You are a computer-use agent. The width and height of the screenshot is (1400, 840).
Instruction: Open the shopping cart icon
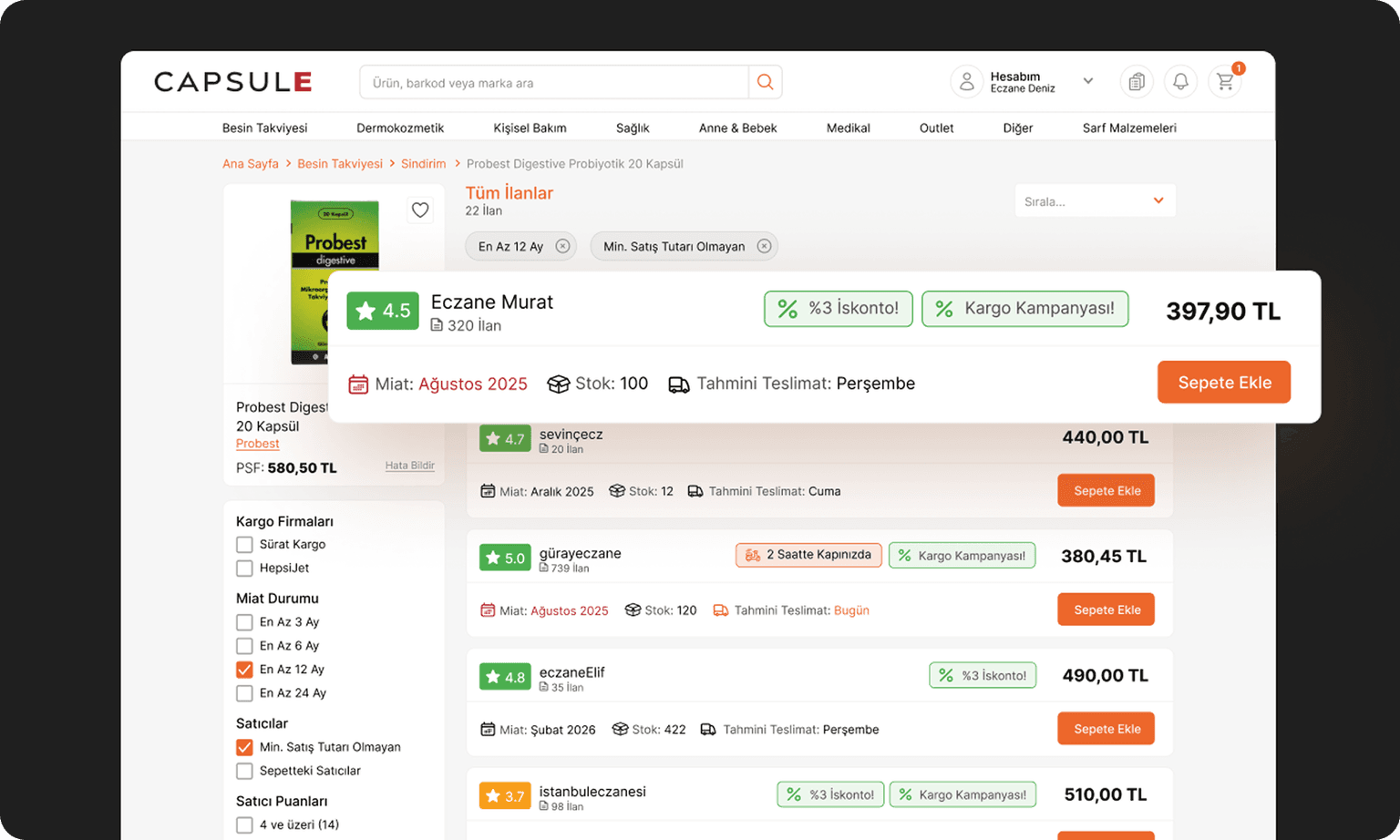(x=1225, y=81)
